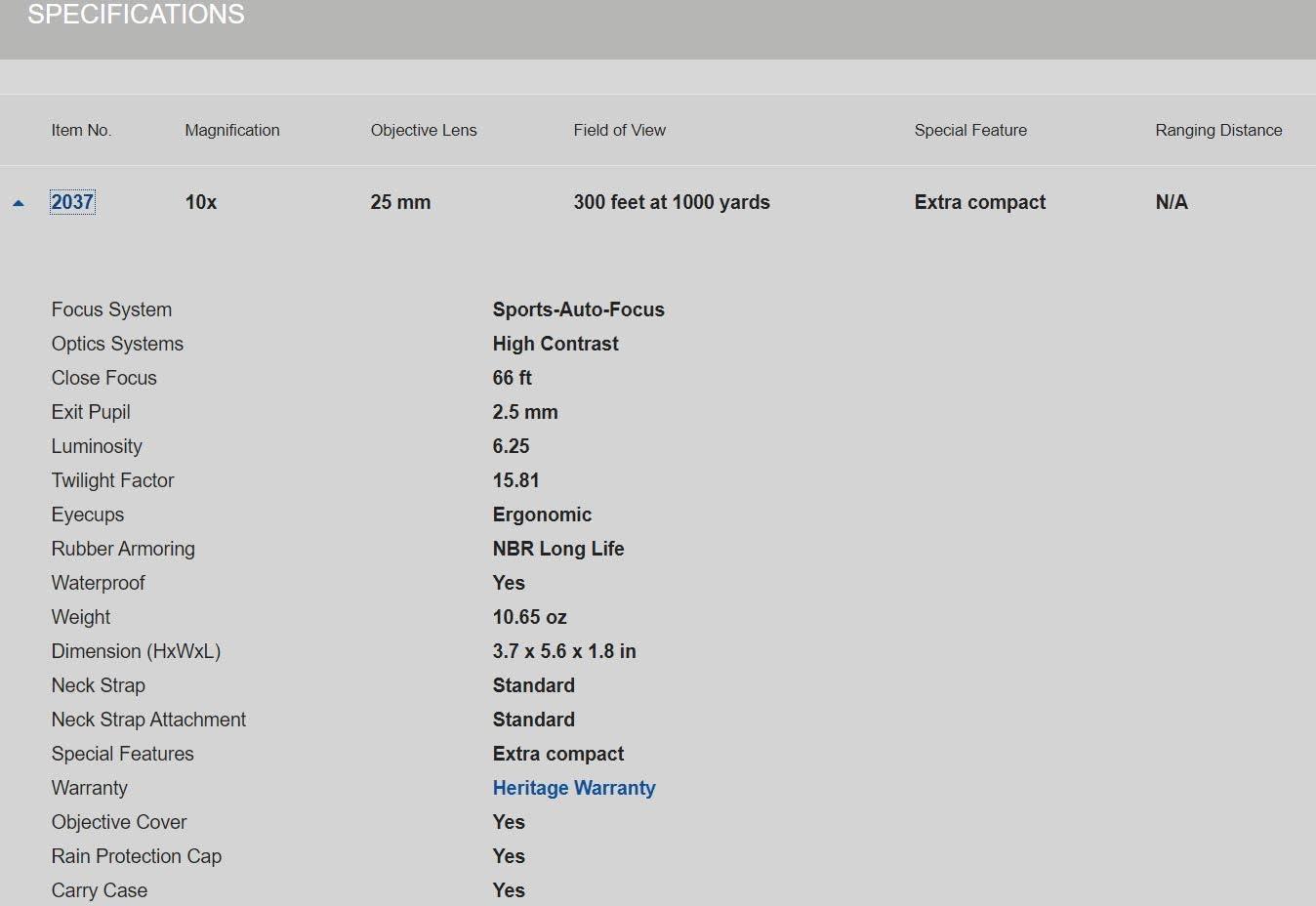Select the NBR Long Life value
This screenshot has width=1316, height=906.
(557, 549)
